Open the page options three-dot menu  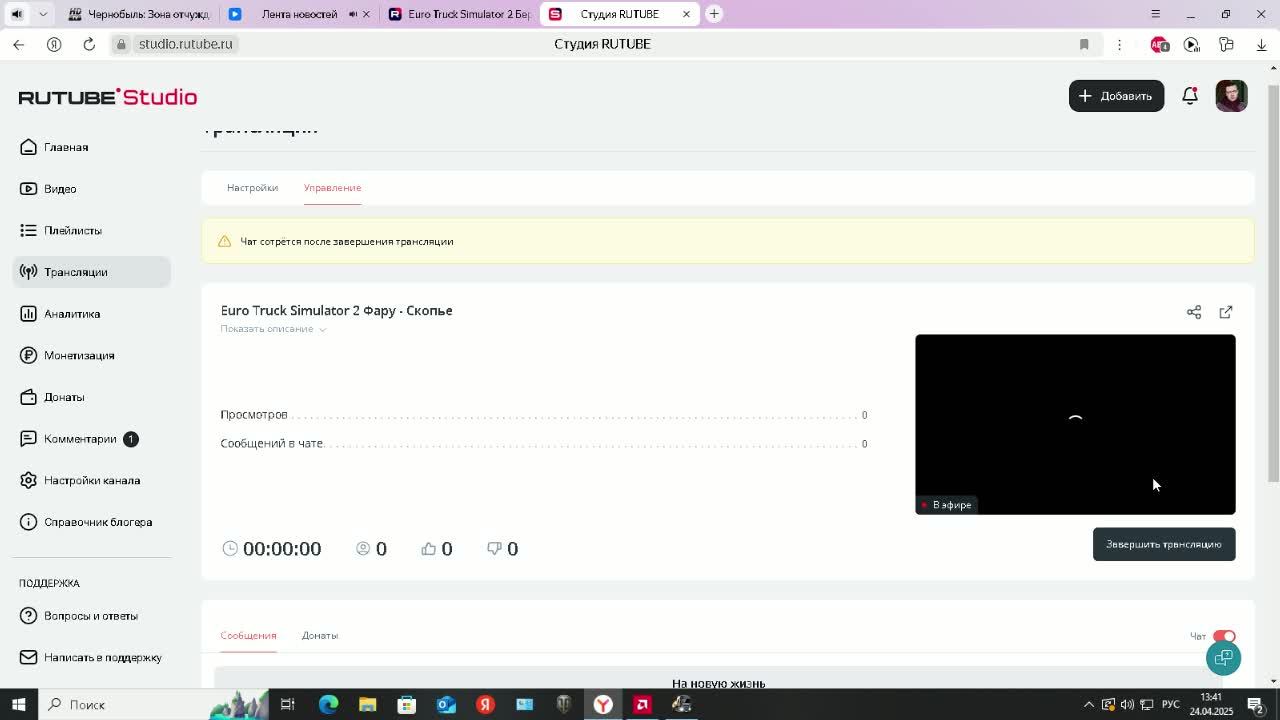point(1119,44)
